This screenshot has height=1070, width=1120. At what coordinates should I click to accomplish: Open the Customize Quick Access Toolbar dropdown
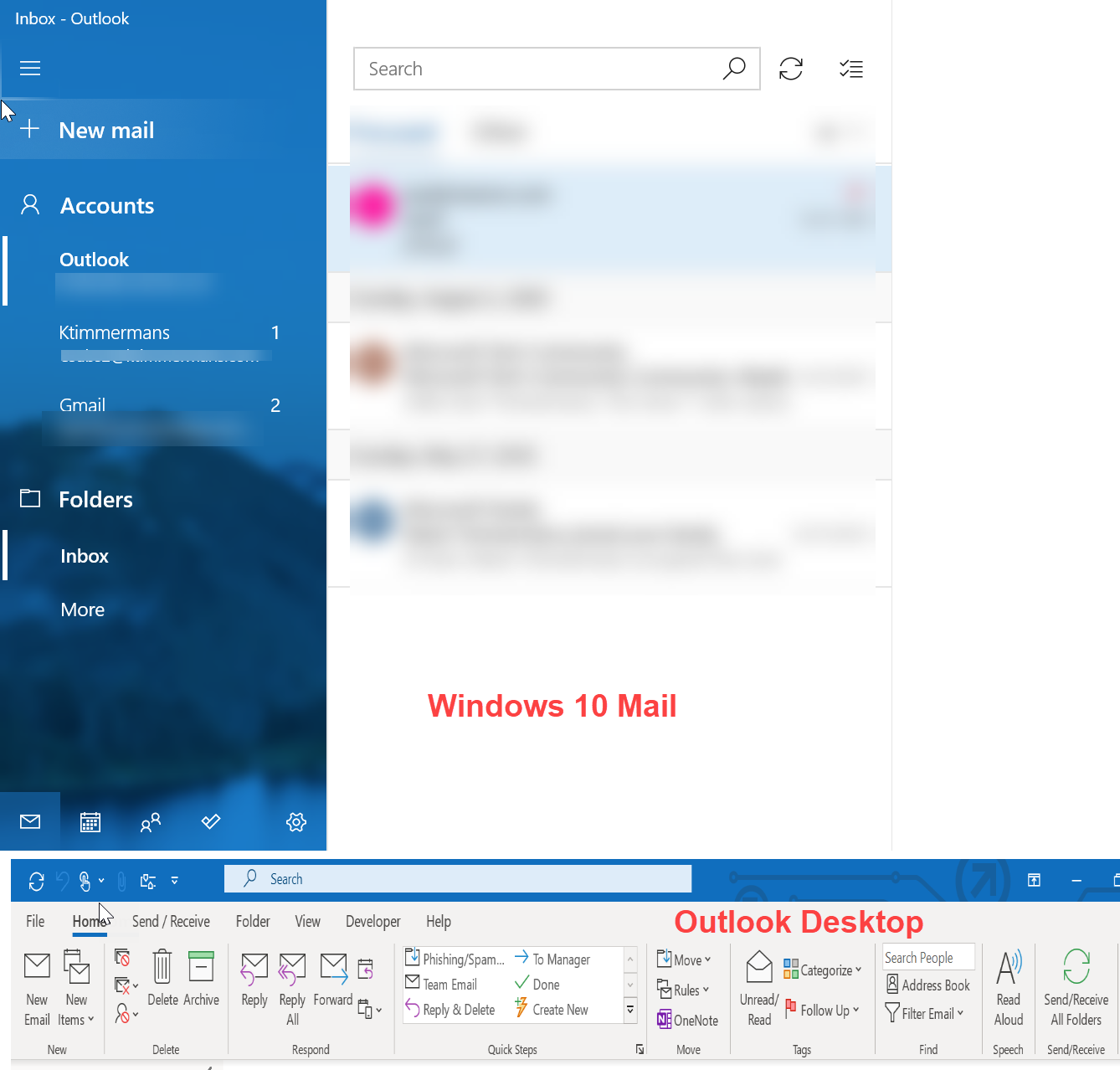click(174, 881)
